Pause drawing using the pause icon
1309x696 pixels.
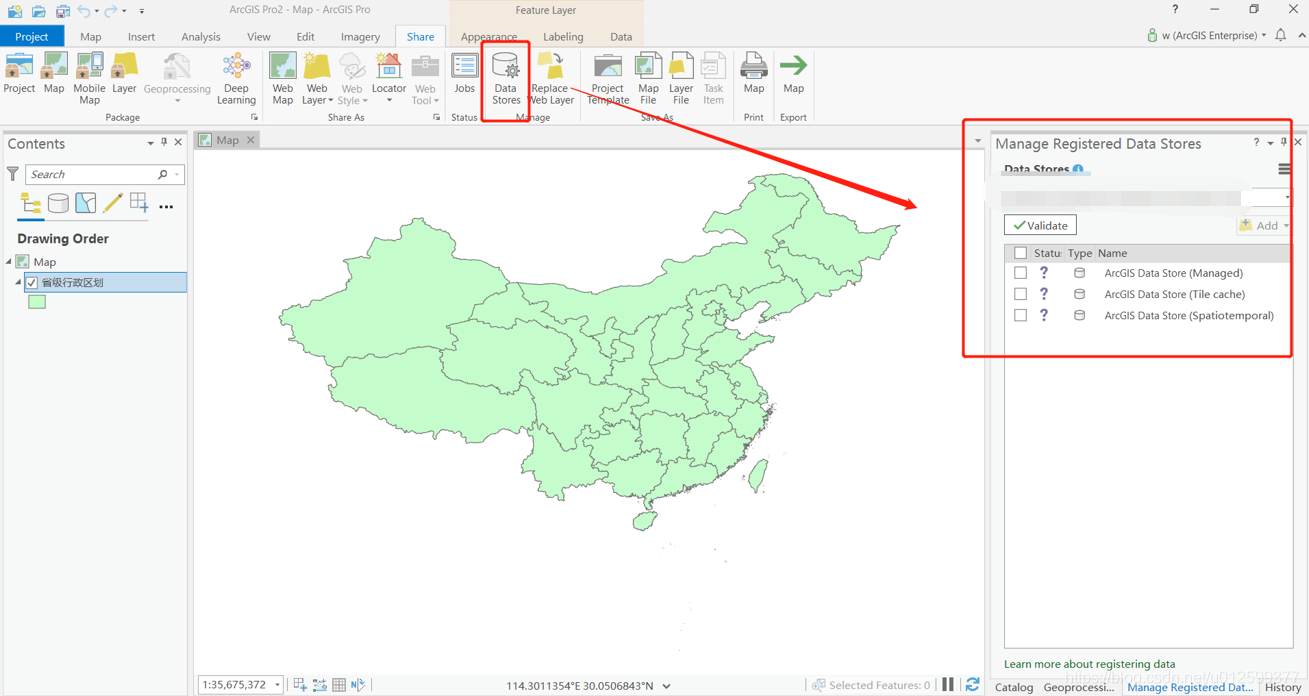[x=948, y=685]
